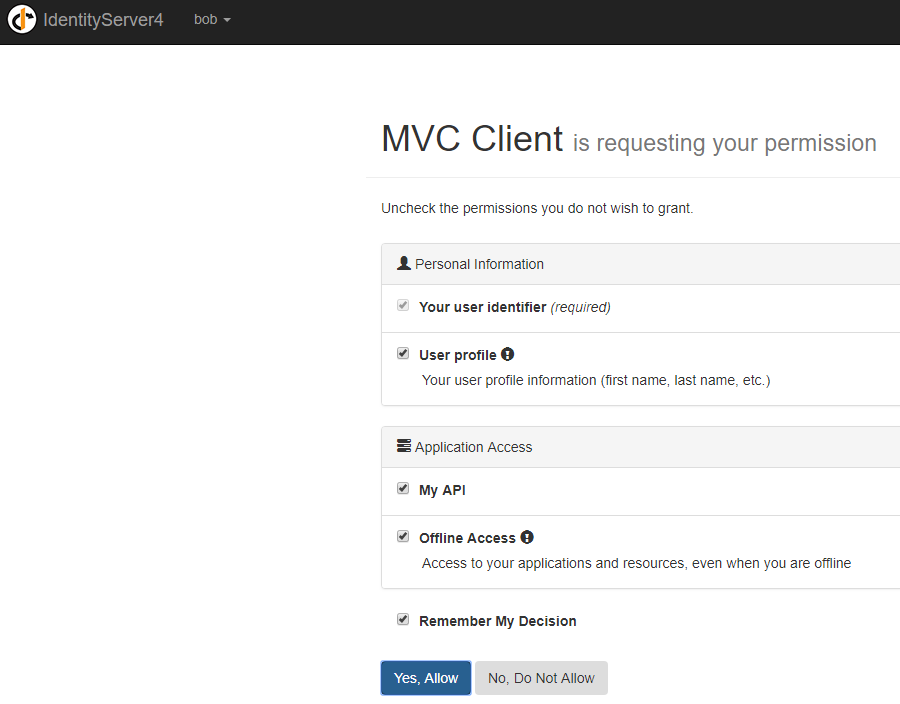
Task: Click the info icon beside Offline Access
Action: (527, 537)
